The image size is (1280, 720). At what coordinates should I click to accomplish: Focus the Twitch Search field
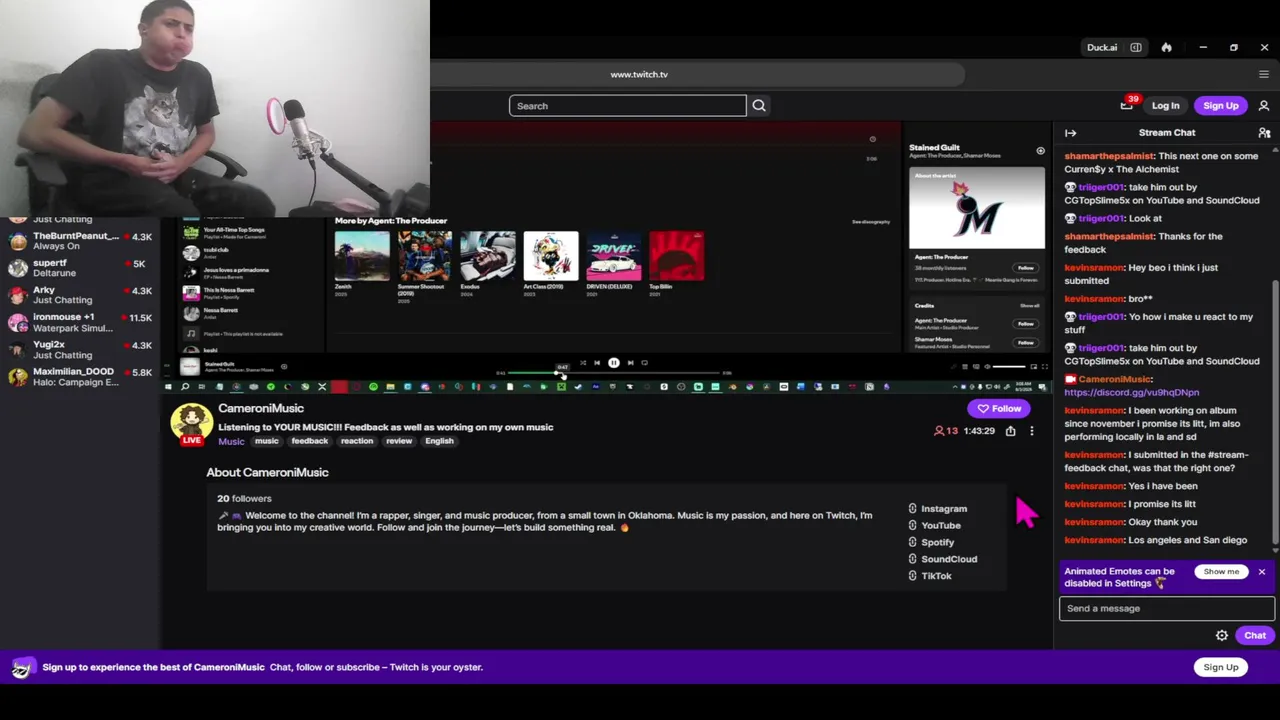click(628, 106)
